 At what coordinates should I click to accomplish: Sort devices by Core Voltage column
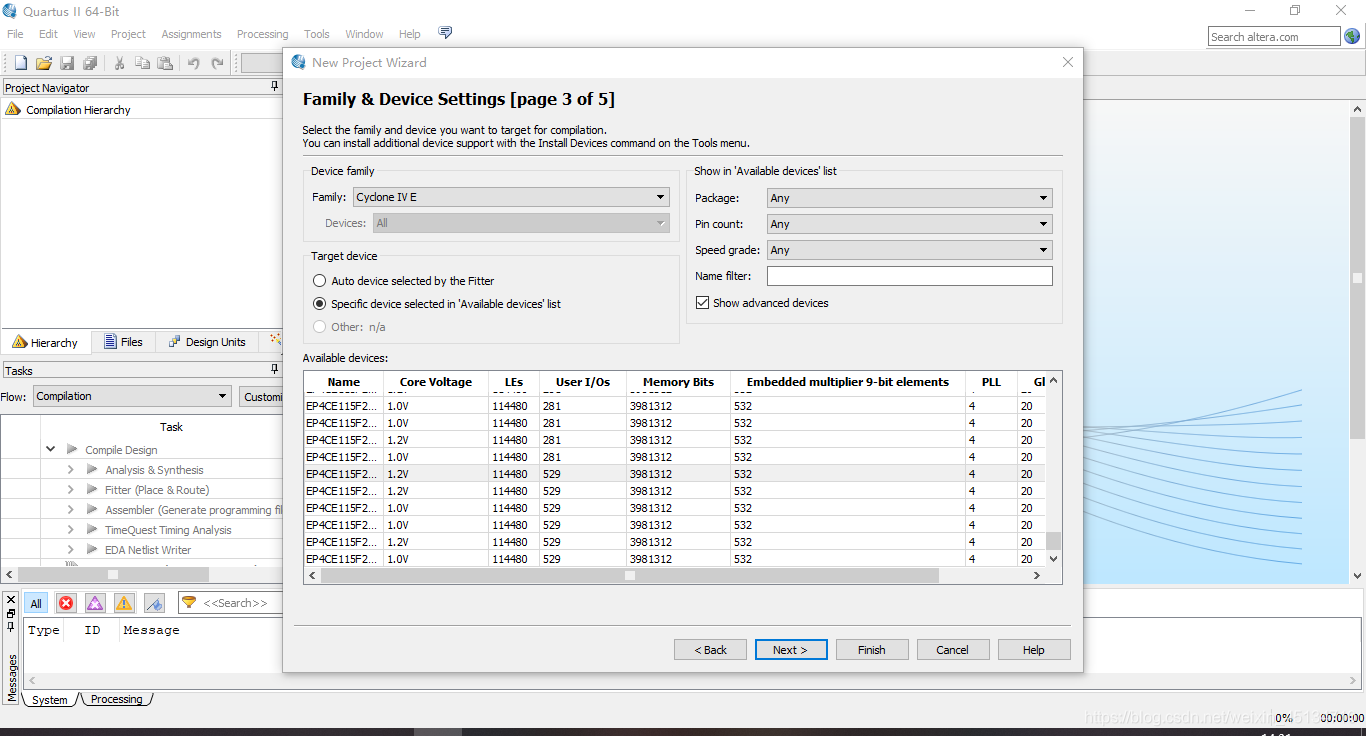click(436, 382)
